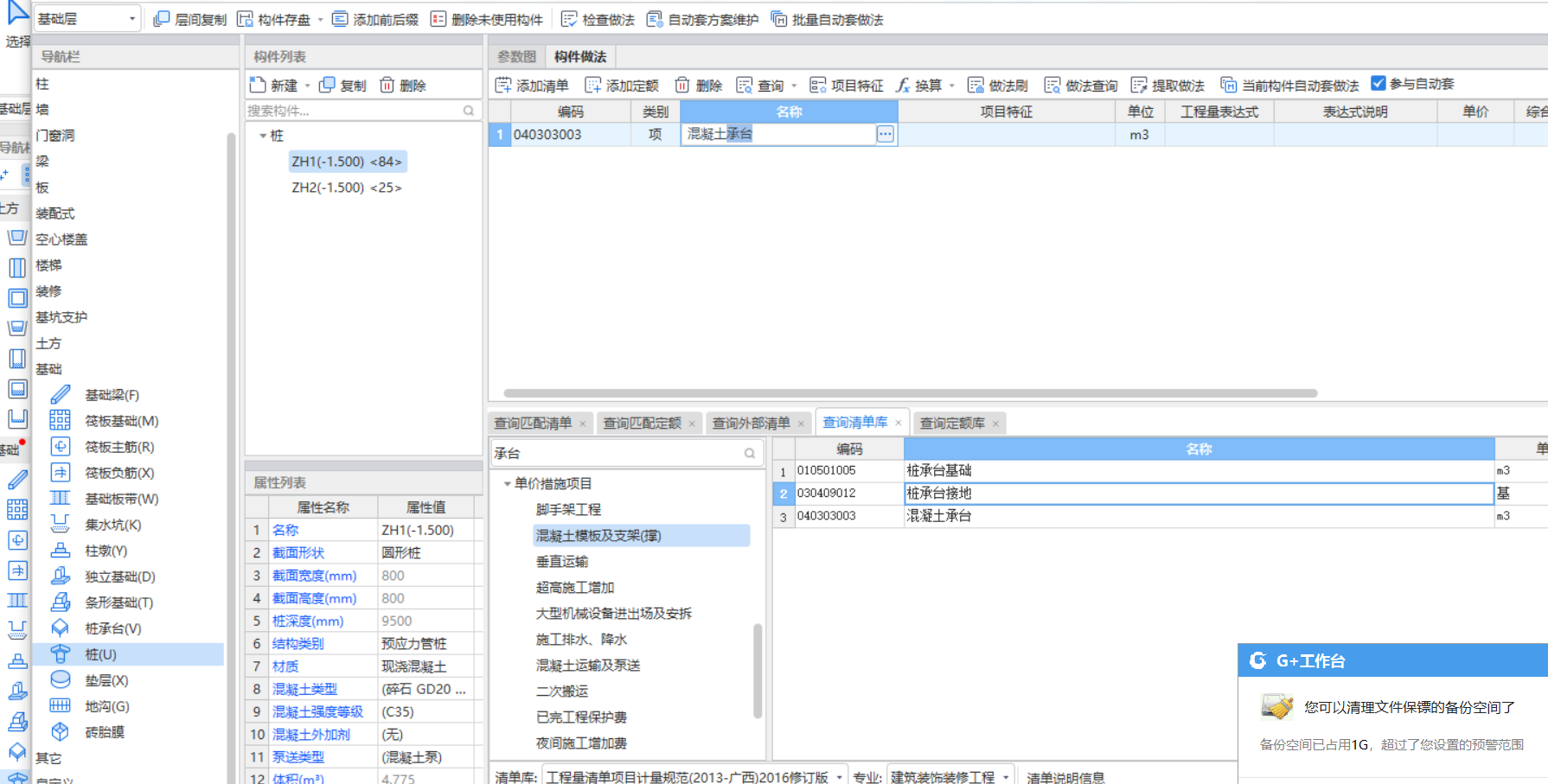The image size is (1548, 784).
Task: Click 当前构件自动套做法
Action: pos(1289,85)
